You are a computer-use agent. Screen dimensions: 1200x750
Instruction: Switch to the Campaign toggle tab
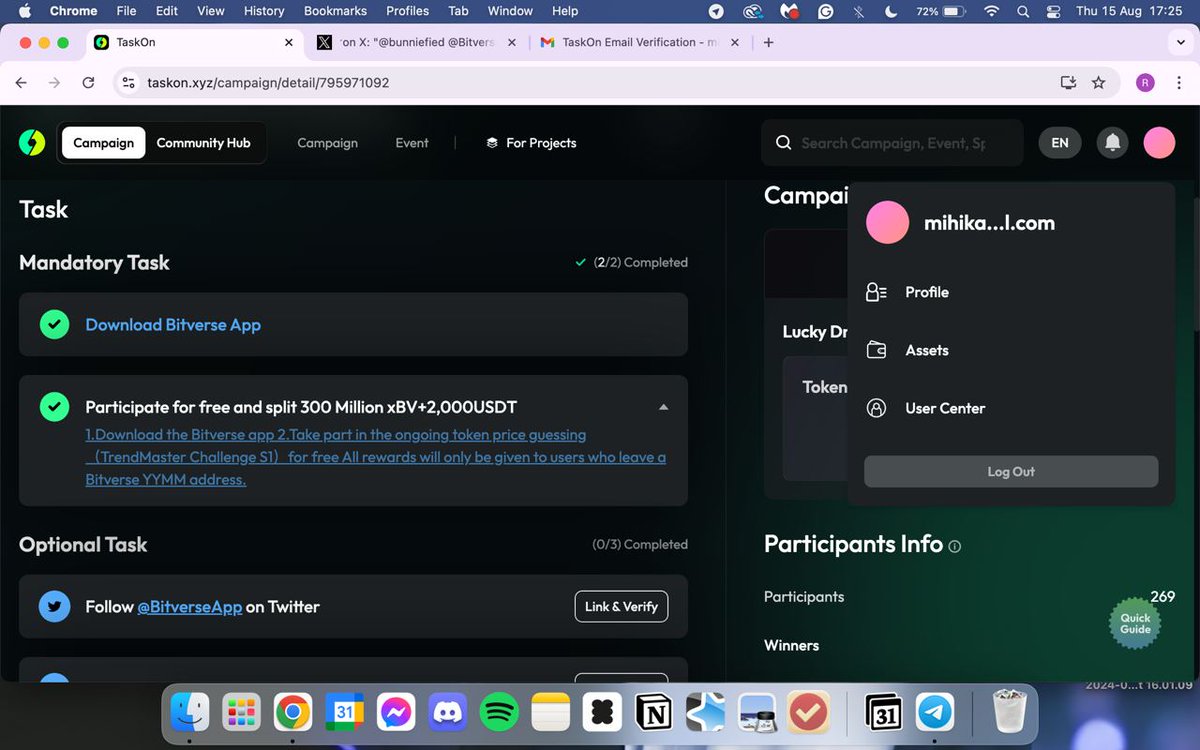click(x=103, y=143)
